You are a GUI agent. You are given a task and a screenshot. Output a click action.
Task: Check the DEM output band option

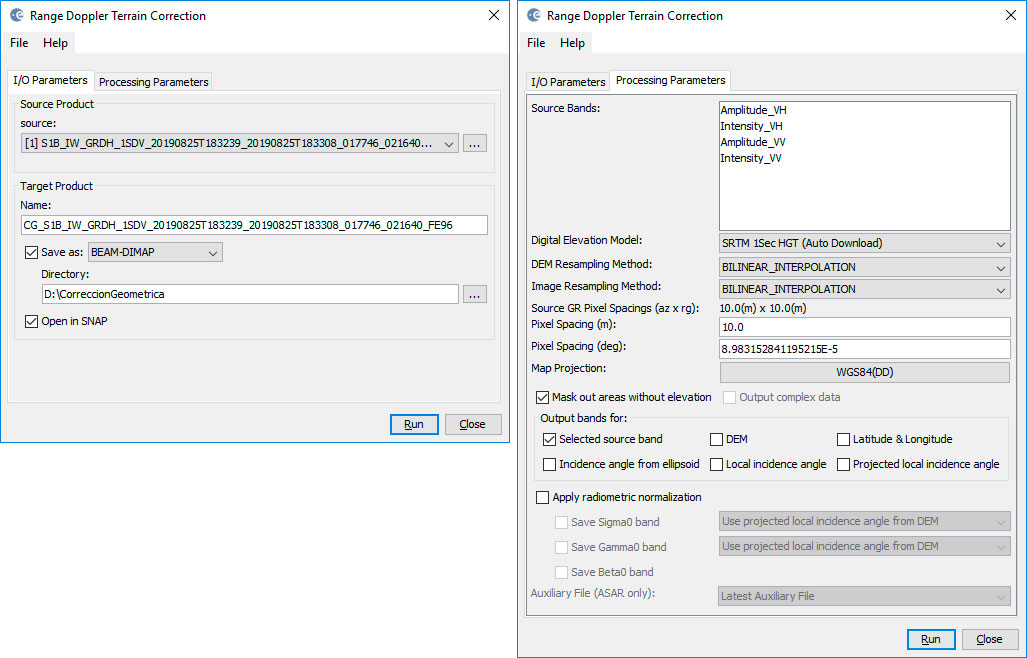click(x=716, y=439)
